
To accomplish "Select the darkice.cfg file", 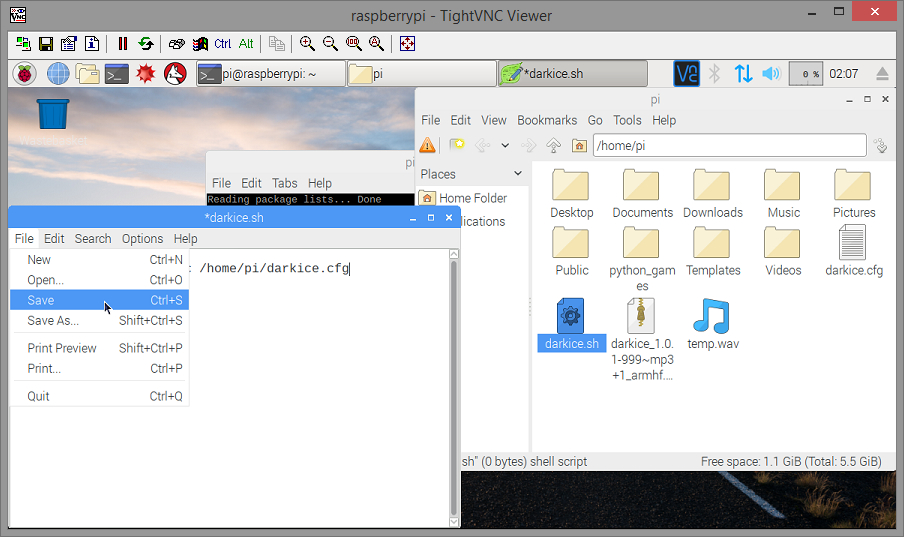I will point(854,251).
